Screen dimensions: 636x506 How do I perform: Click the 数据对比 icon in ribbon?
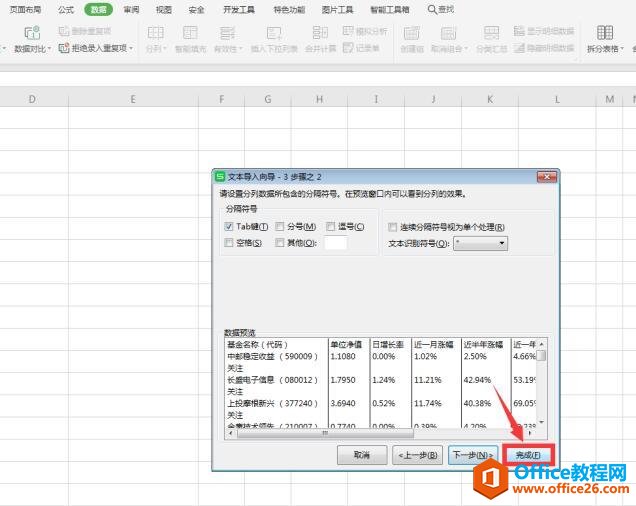click(32, 33)
